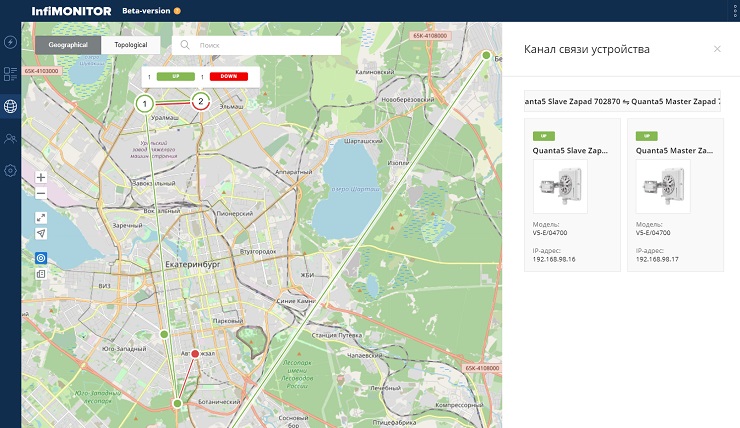The image size is (740, 428).
Task: Zoom in the map with plus button
Action: tap(41, 177)
